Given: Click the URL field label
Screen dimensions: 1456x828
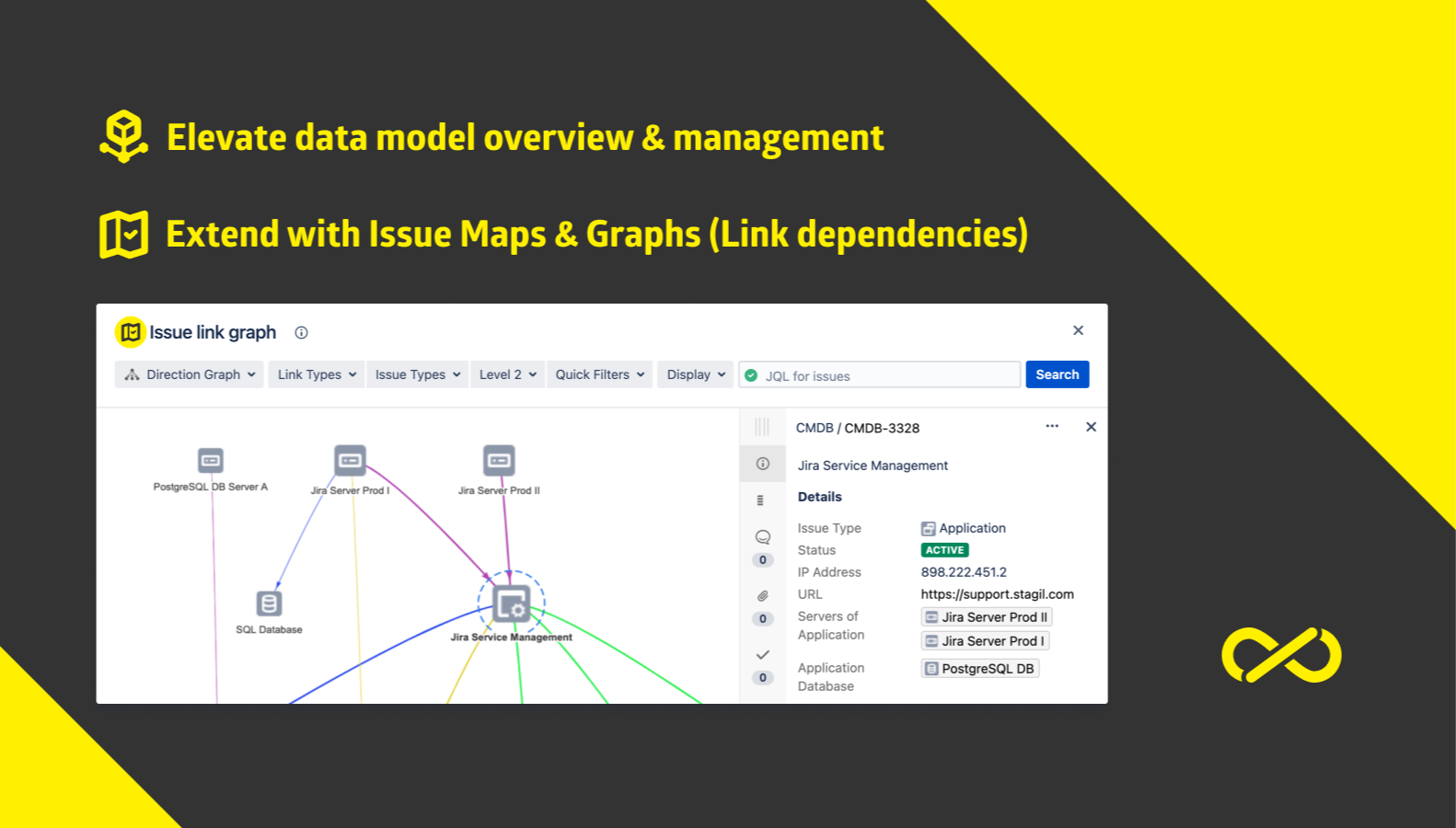Looking at the screenshot, I should [810, 594].
